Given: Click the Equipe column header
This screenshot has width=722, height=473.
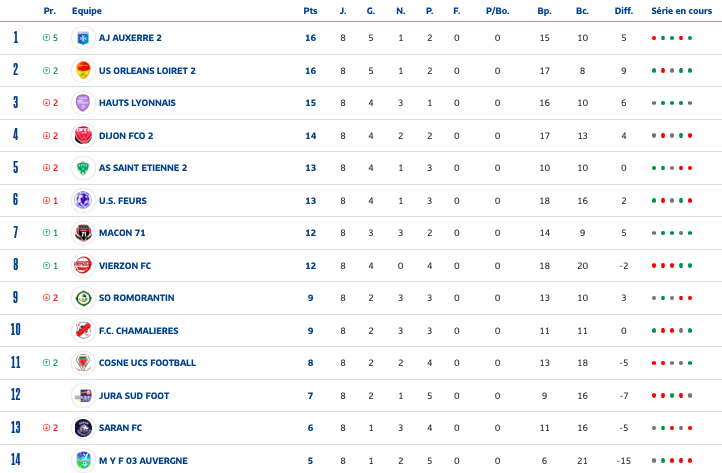Looking at the screenshot, I should coord(86,10).
